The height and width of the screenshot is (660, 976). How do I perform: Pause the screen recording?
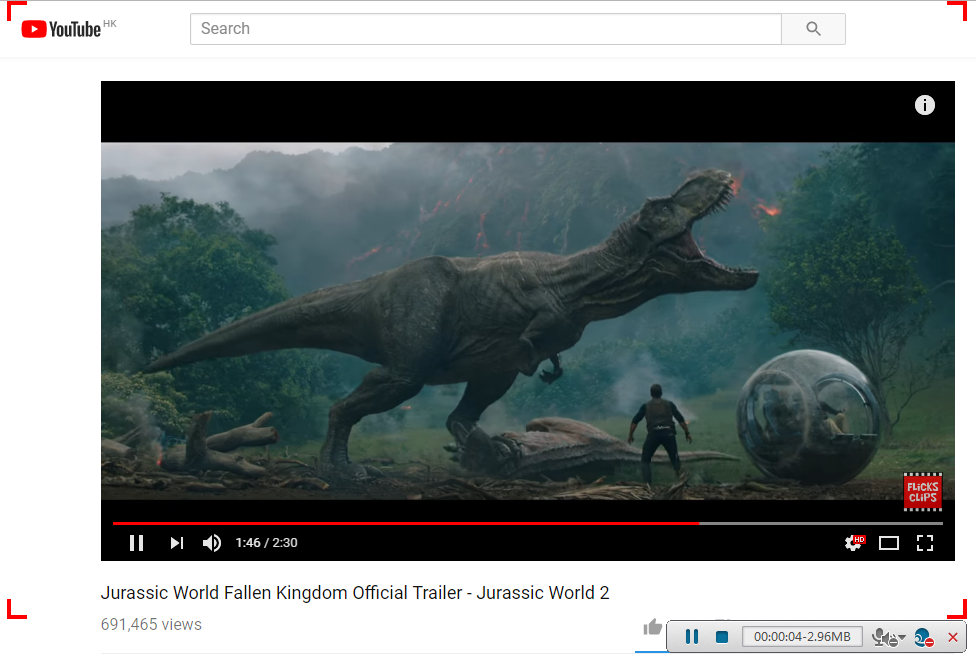[691, 637]
